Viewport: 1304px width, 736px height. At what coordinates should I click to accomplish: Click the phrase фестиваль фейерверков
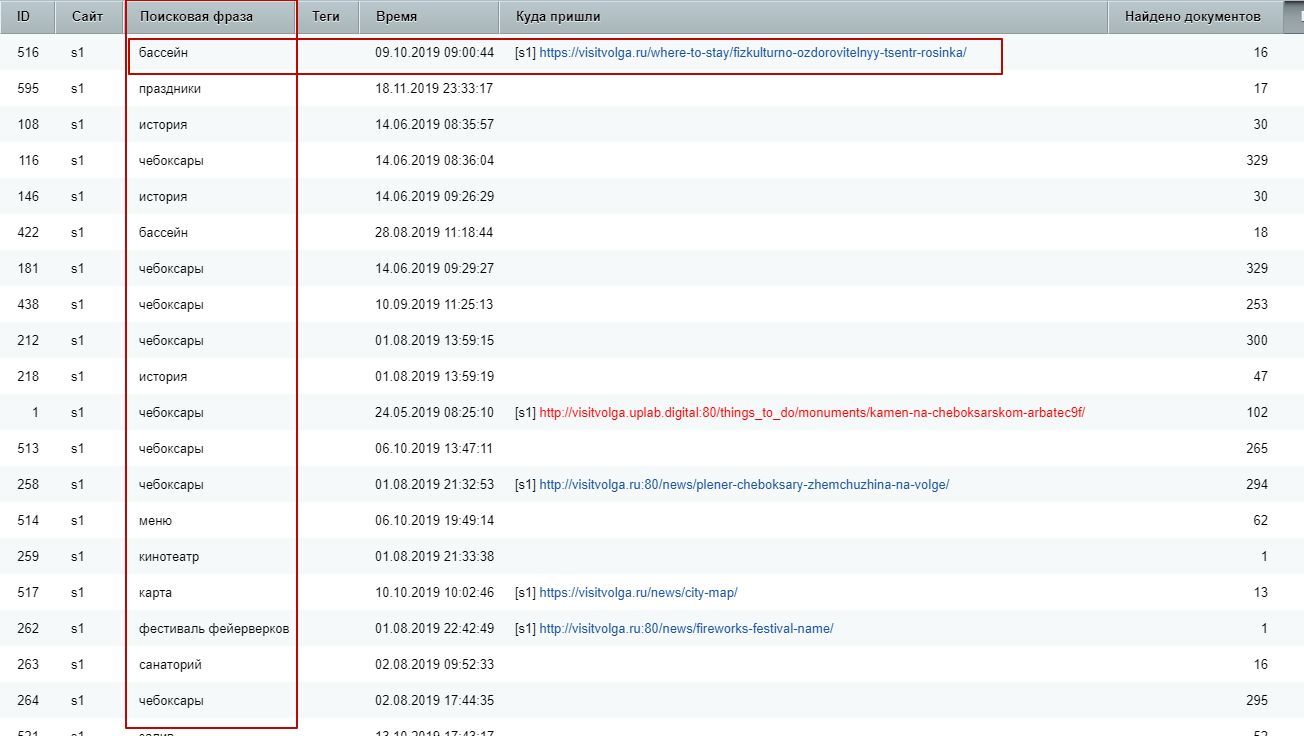click(214, 629)
